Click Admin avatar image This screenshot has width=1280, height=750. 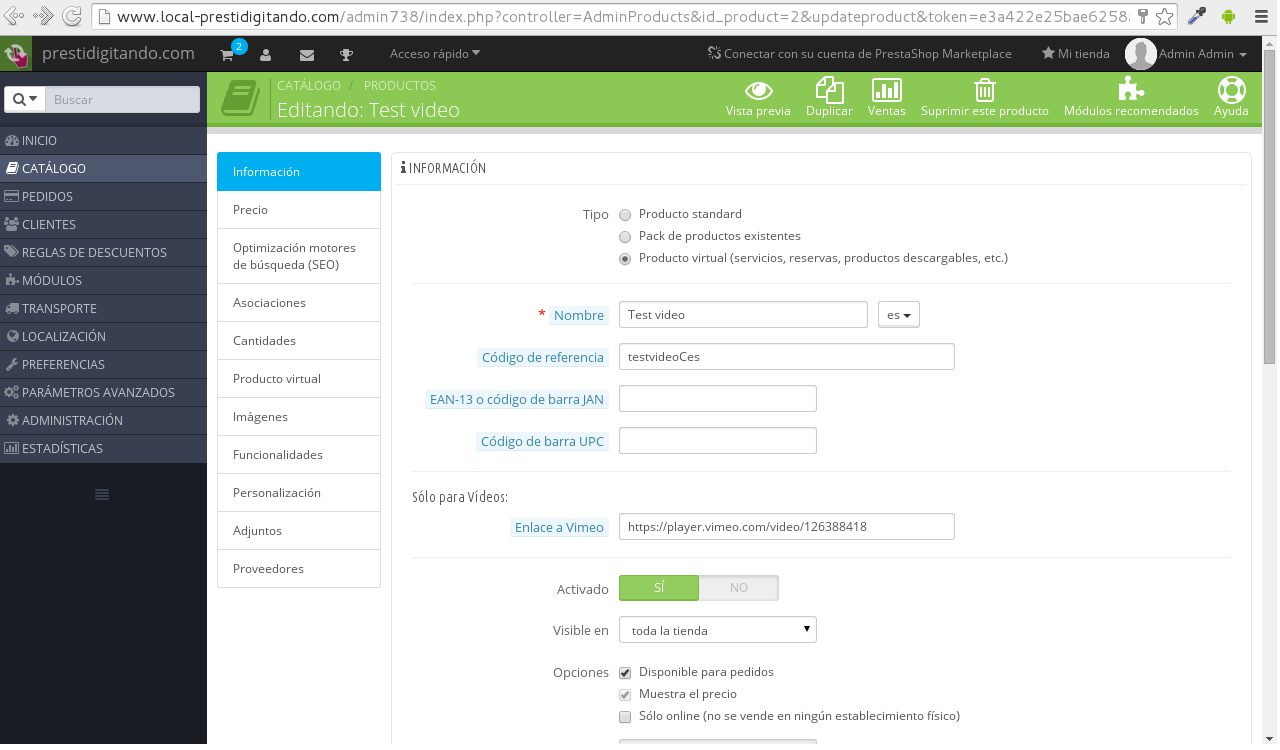pos(1141,54)
